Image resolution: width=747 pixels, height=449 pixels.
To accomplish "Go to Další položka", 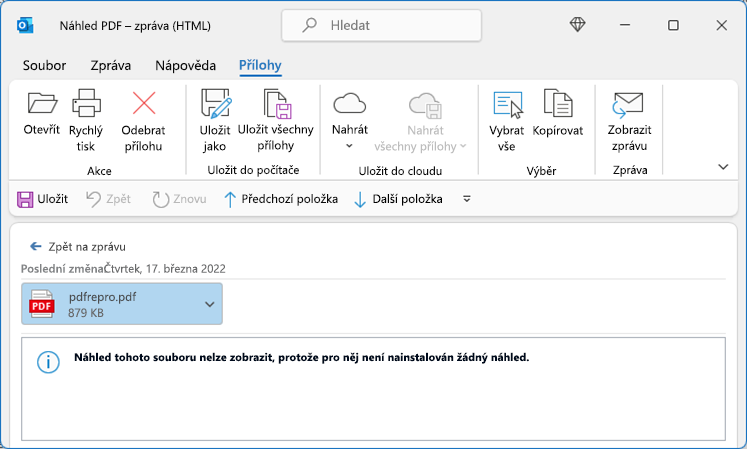I will tap(398, 199).
